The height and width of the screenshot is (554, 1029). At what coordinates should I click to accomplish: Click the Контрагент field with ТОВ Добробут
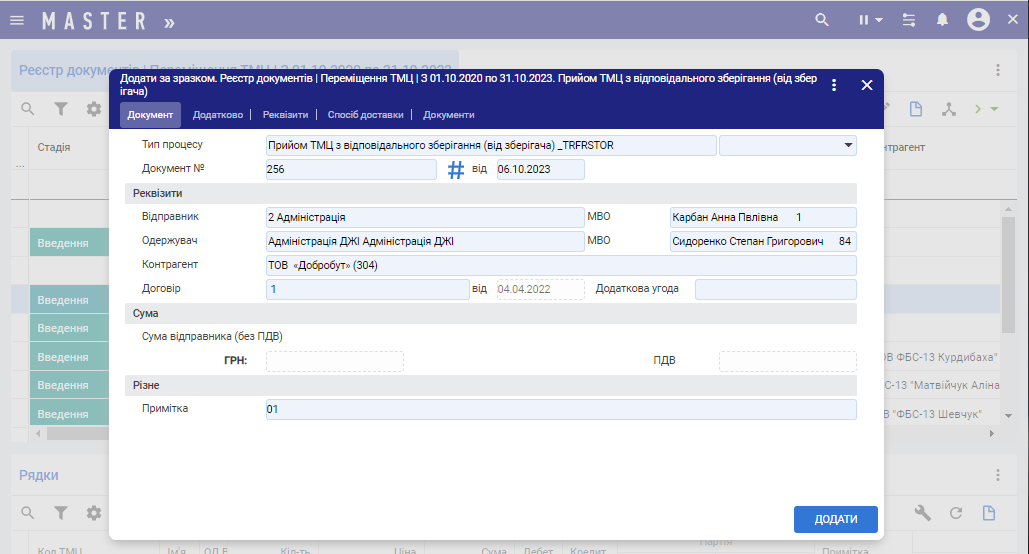[x=560, y=265]
